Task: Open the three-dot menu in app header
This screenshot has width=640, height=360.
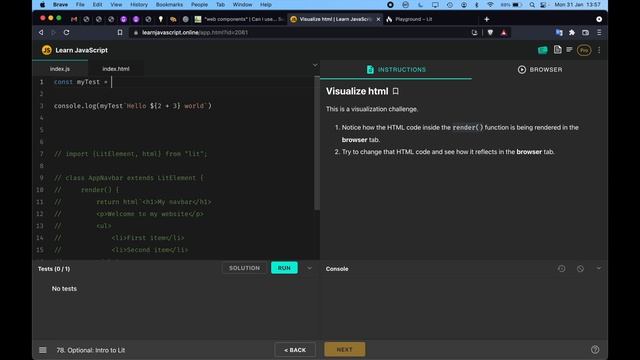Action: click(x=599, y=50)
